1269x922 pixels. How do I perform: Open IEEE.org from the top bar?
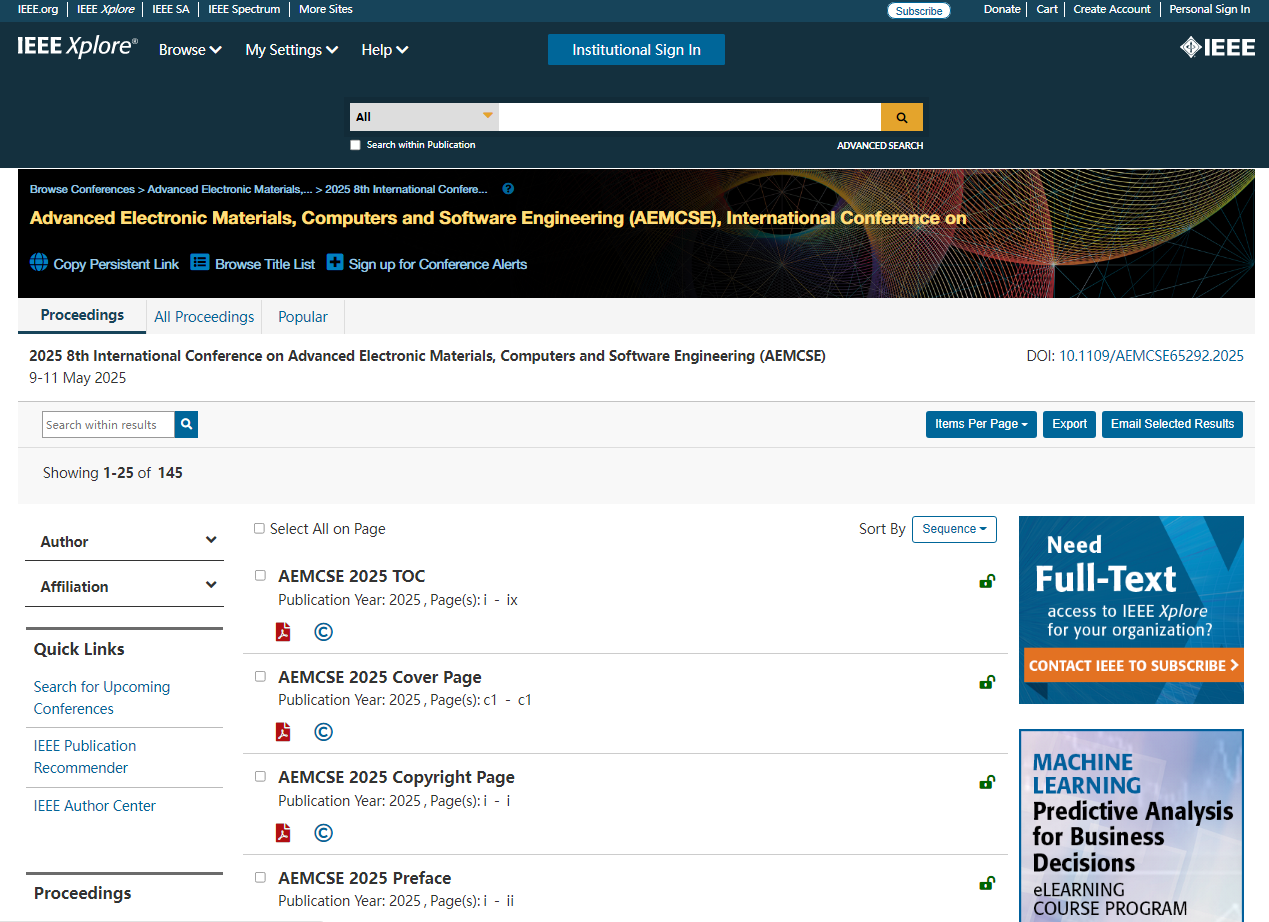38,9
